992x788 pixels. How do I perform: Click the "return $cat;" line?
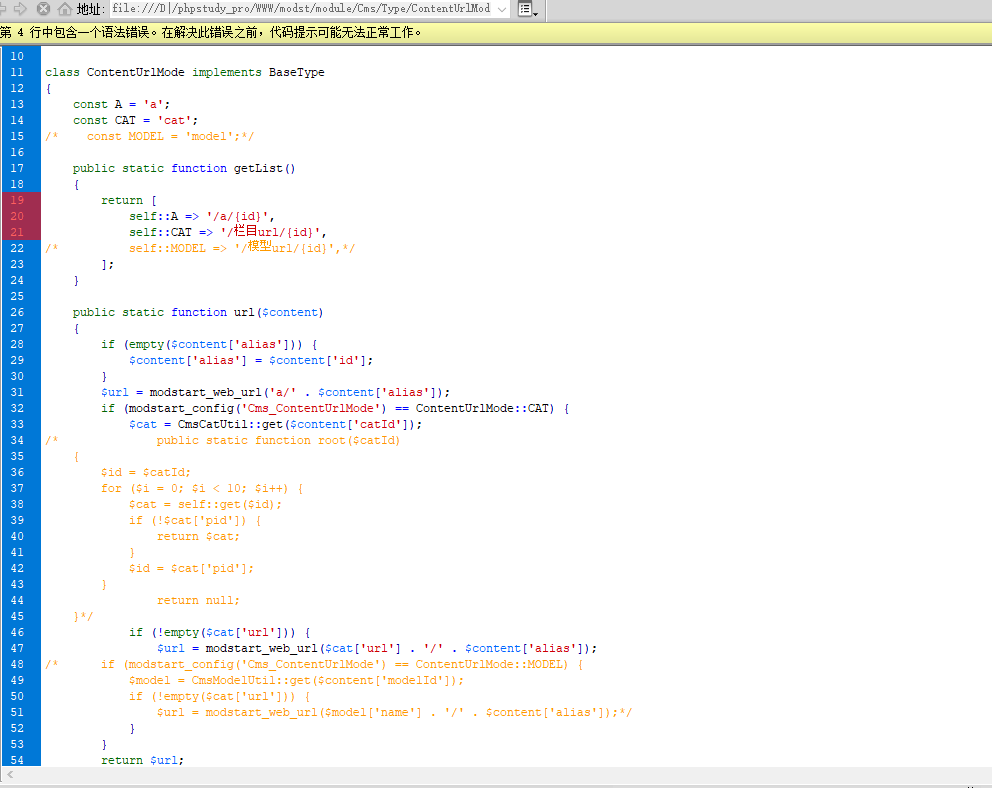198,536
